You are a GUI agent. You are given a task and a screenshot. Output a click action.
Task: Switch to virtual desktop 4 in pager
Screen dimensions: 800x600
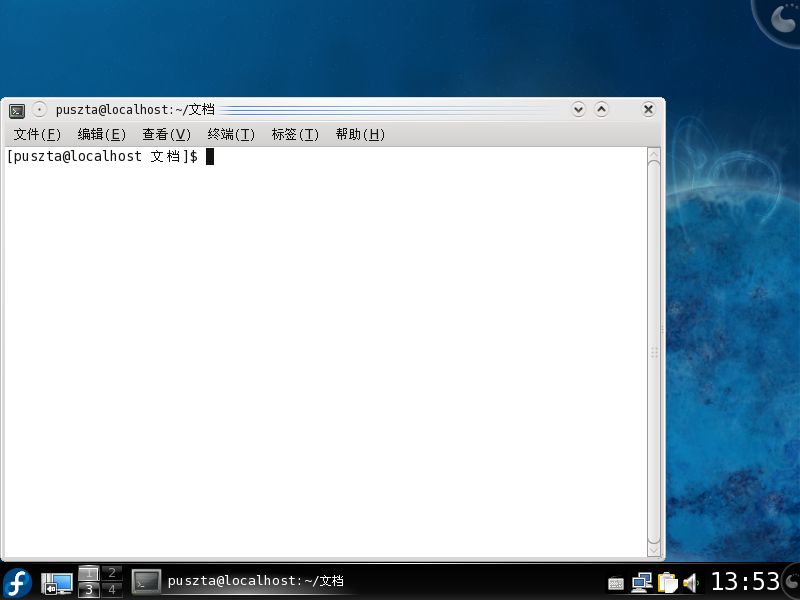click(112, 589)
